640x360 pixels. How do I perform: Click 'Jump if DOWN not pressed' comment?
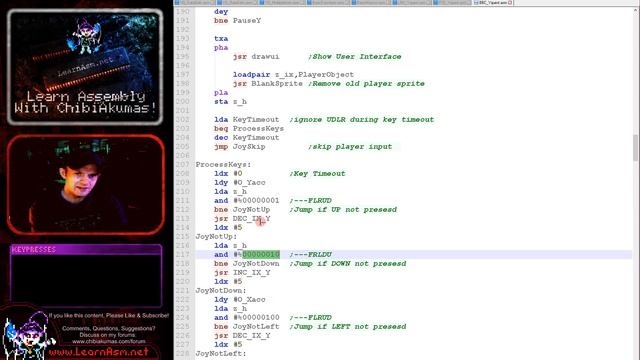point(348,264)
